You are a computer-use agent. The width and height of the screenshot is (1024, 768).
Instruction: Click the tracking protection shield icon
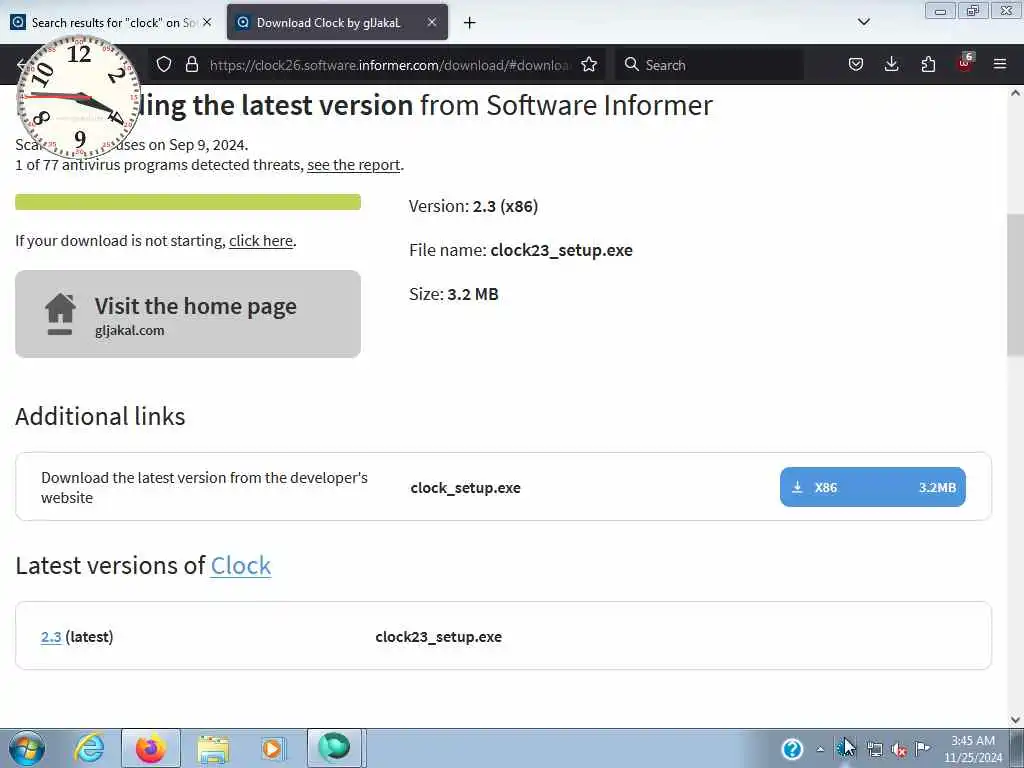[x=164, y=65]
